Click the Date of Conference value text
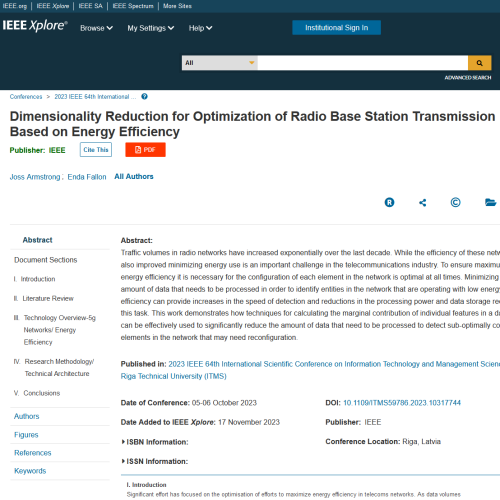Viewport: 500px width, 500px height. click(x=224, y=403)
